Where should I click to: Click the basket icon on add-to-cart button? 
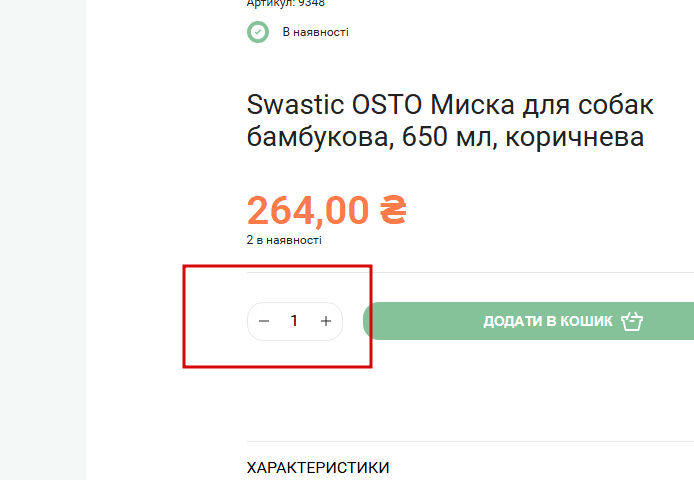click(x=631, y=322)
